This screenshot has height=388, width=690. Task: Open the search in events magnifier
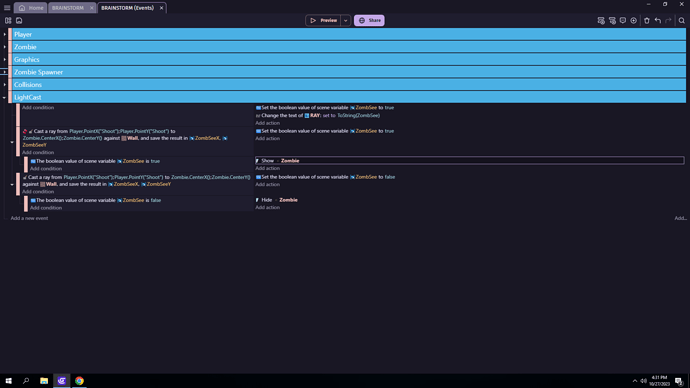tap(682, 21)
